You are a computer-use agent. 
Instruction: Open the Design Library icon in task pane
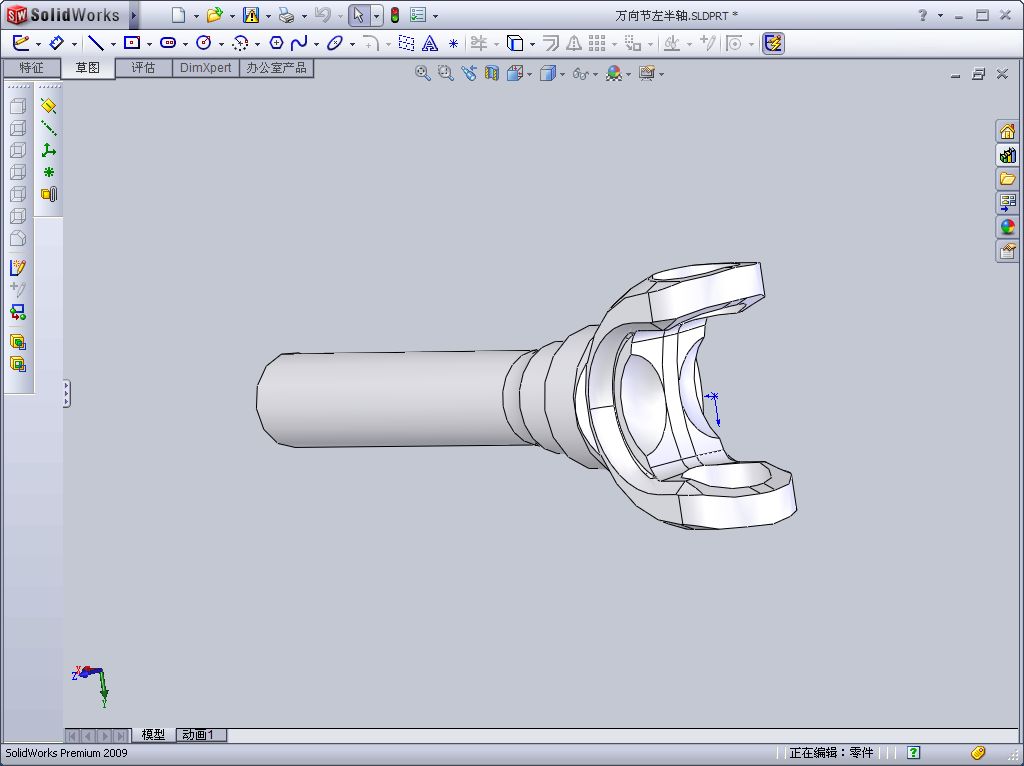pos(1007,155)
